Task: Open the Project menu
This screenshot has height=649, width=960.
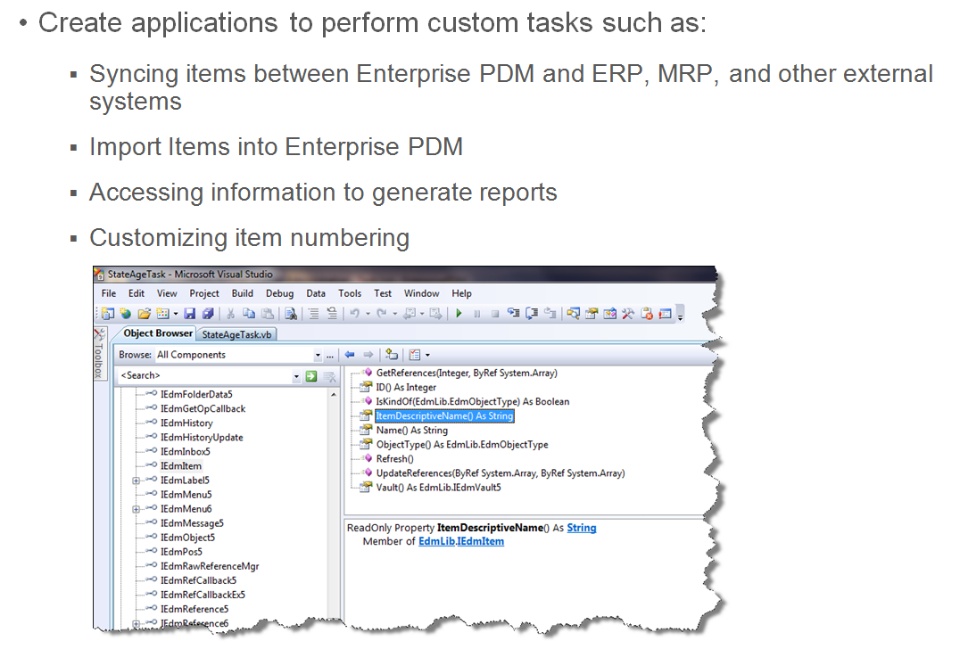Action: pyautogui.click(x=204, y=293)
